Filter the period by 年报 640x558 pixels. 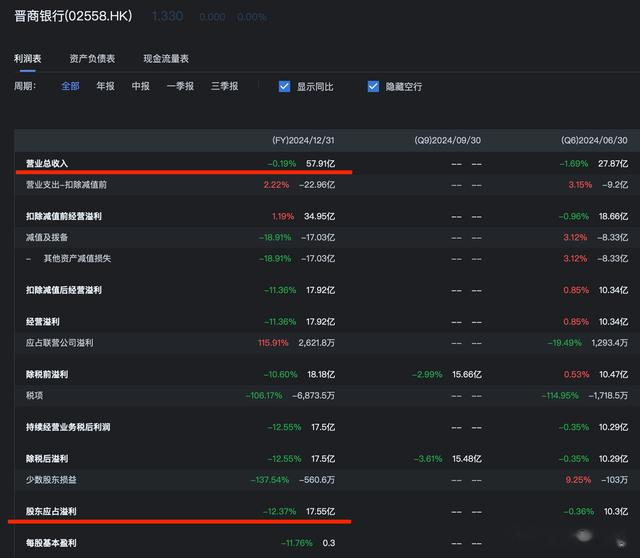105,86
